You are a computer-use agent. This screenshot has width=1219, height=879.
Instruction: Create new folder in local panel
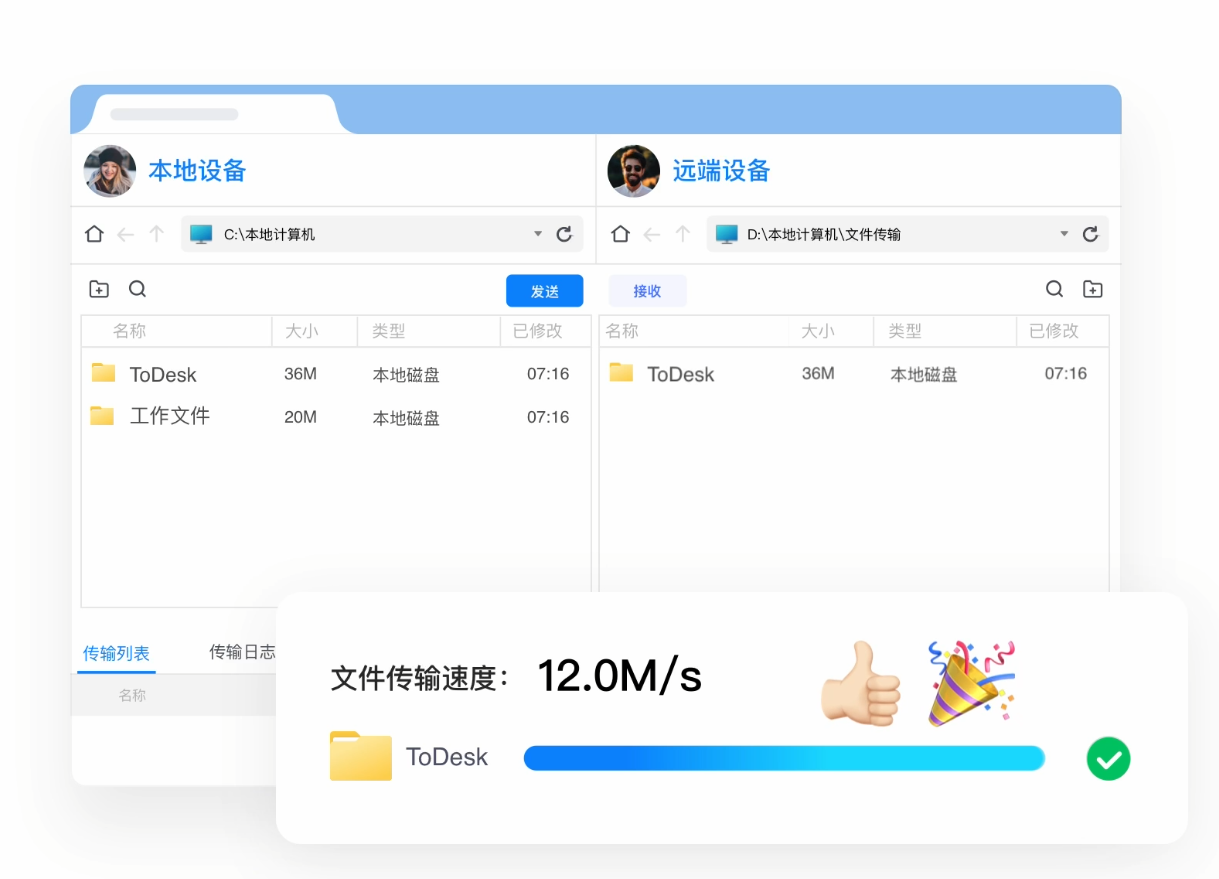[99, 289]
